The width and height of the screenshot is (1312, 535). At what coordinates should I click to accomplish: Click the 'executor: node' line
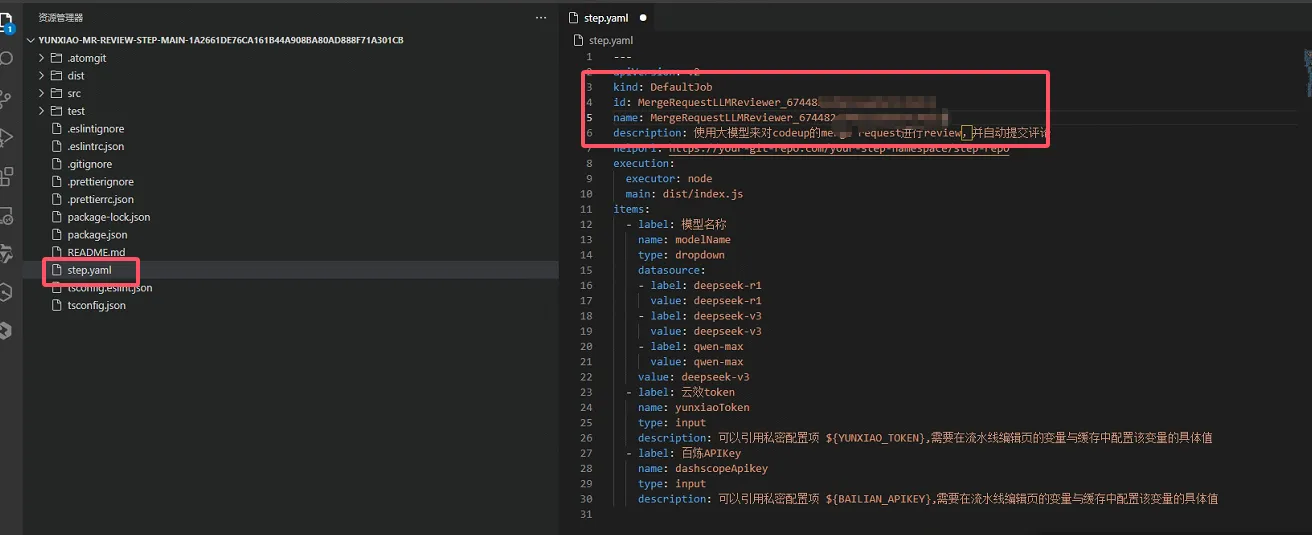[669, 179]
